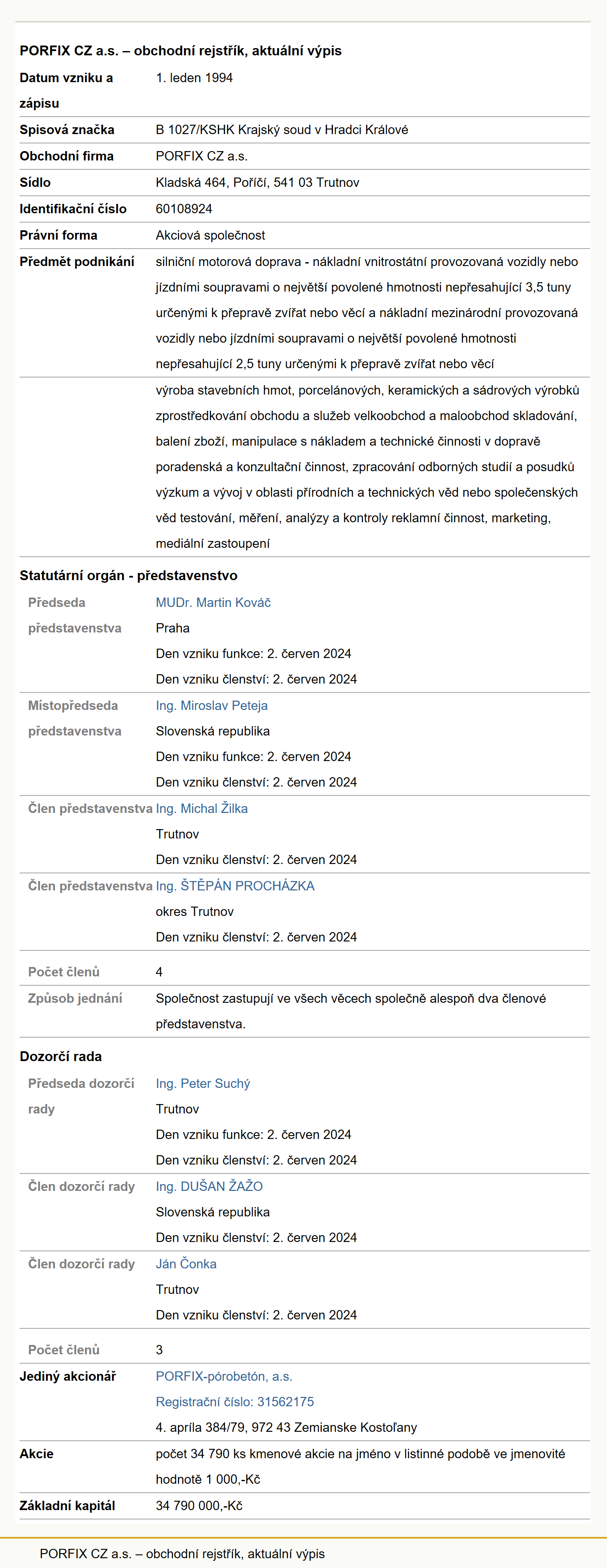Click the Právní forma value Akciová společnost
This screenshot has height=1568, width=607.
[211, 235]
